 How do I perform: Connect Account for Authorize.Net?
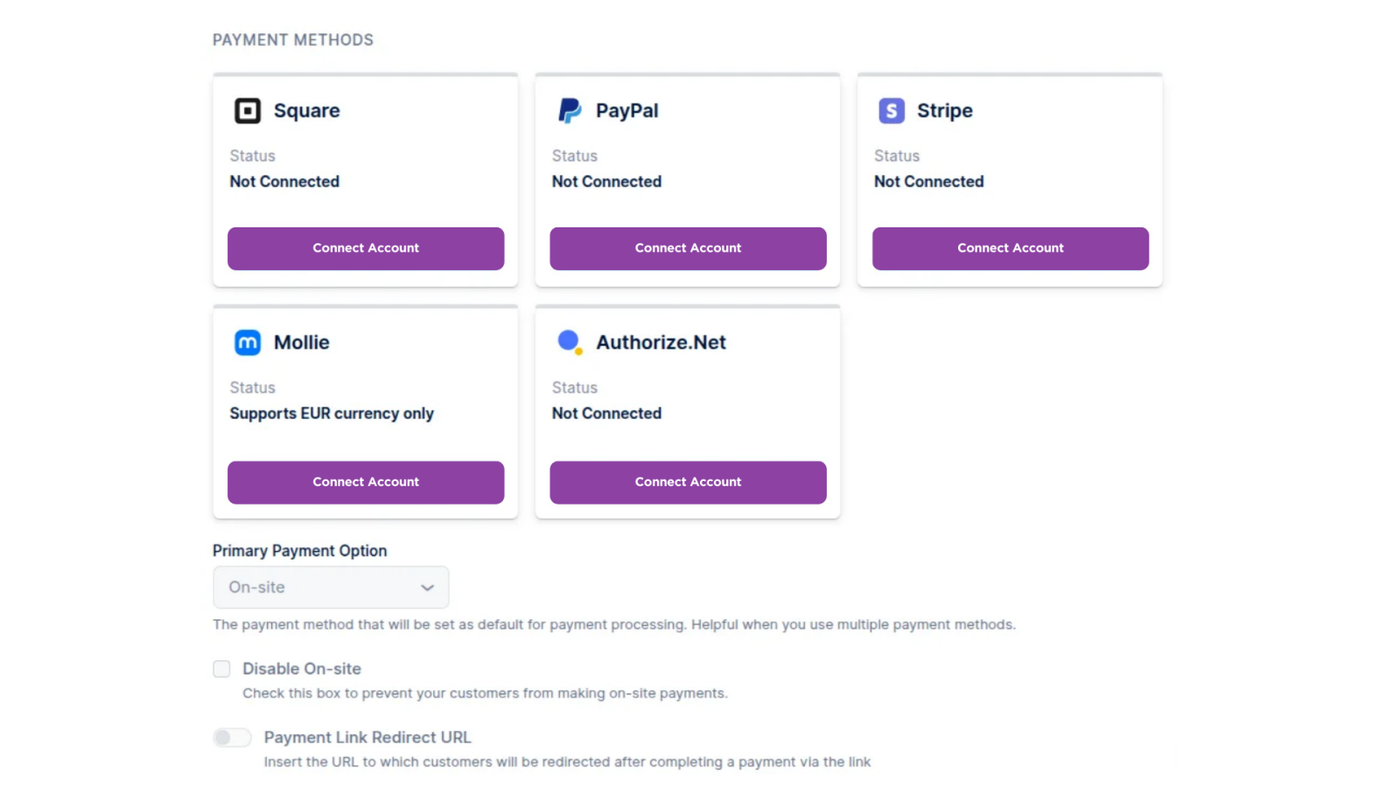[x=687, y=482]
